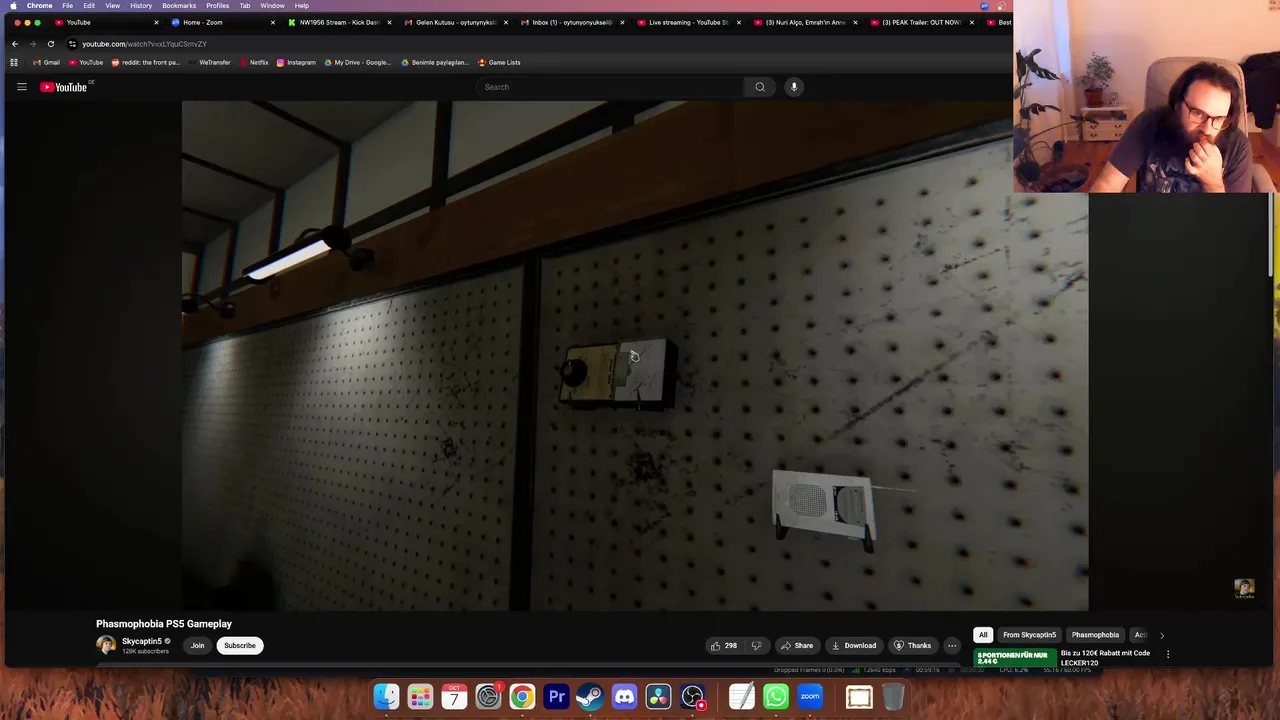Close the Home - Zoom tab
1280x720 pixels.
[x=273, y=22]
